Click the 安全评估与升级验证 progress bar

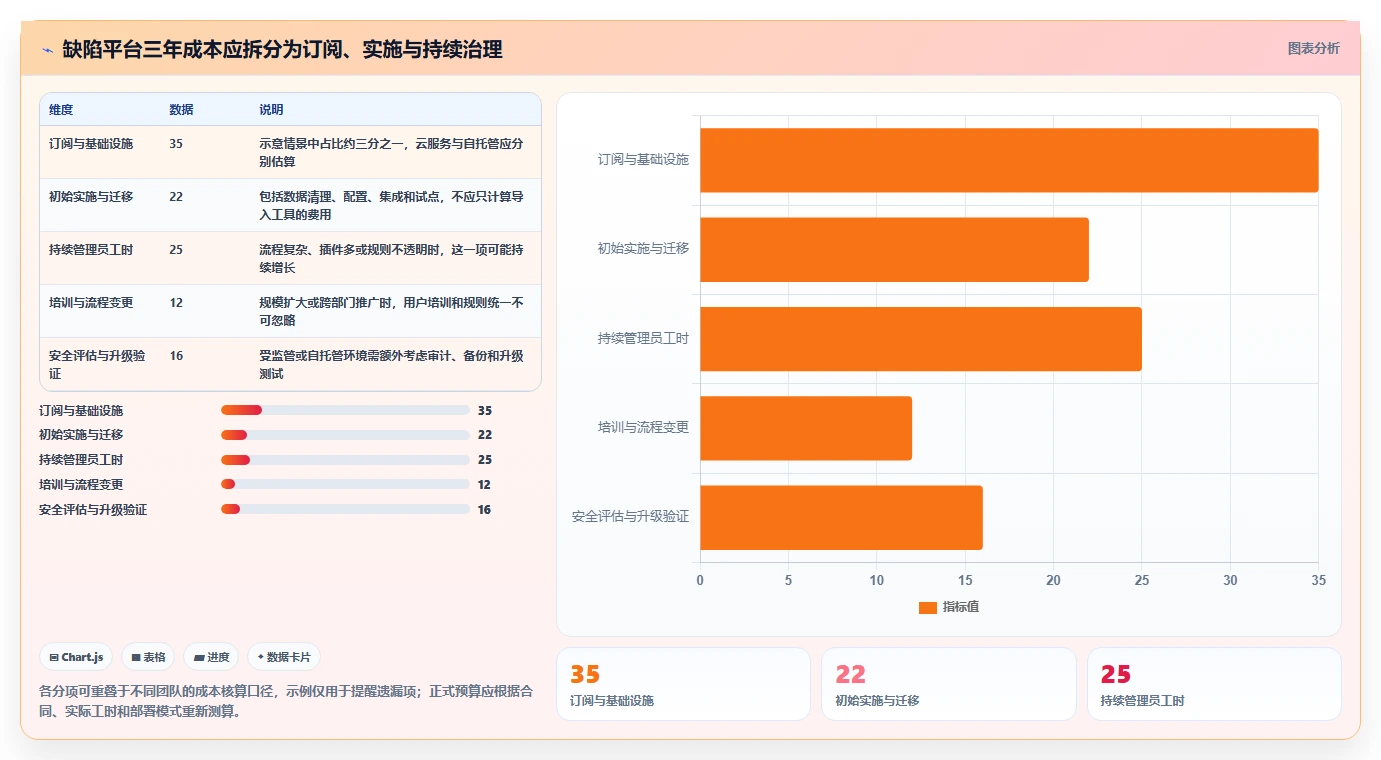345,510
